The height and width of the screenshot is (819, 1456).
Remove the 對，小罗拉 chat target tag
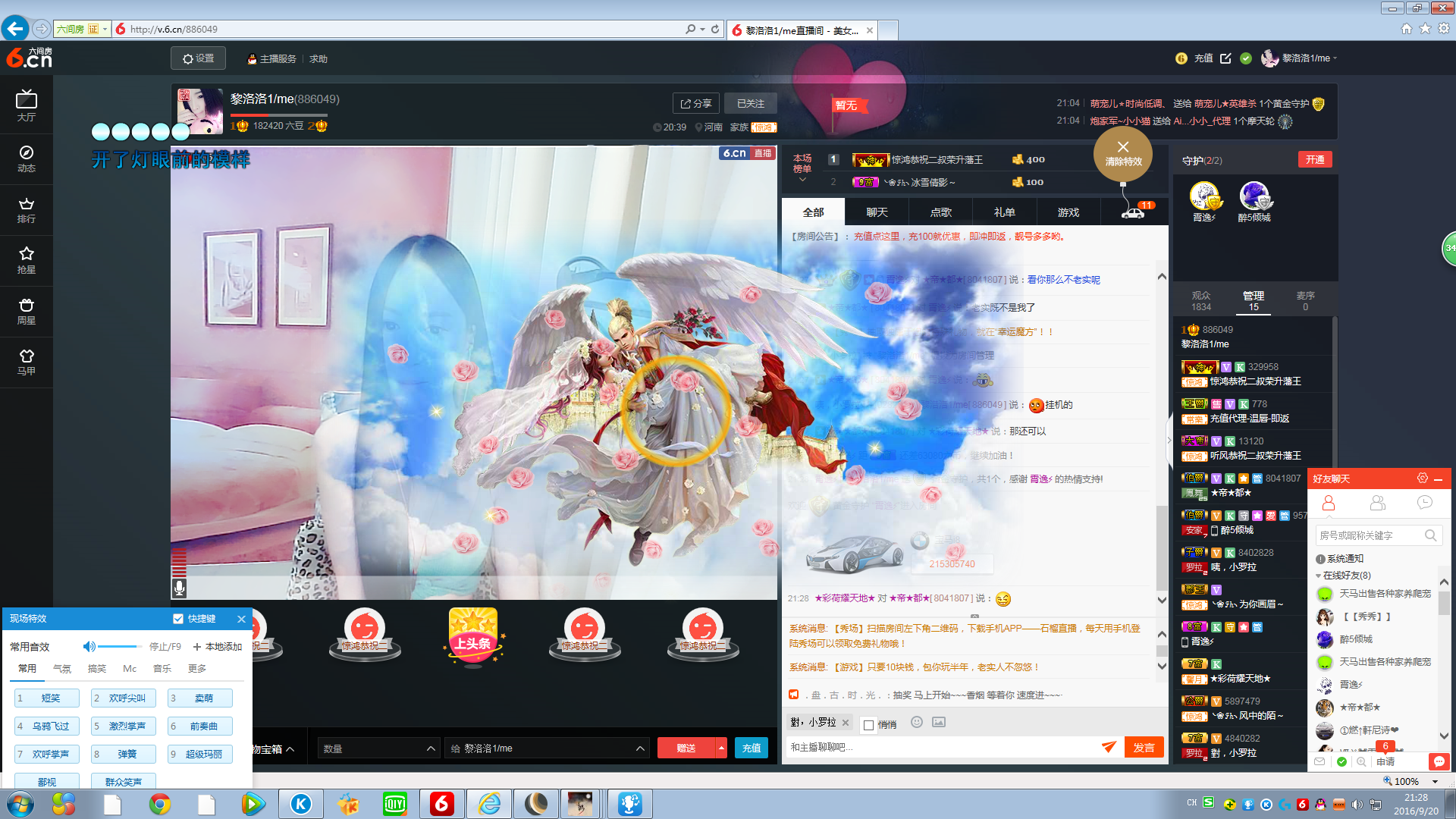(x=846, y=722)
